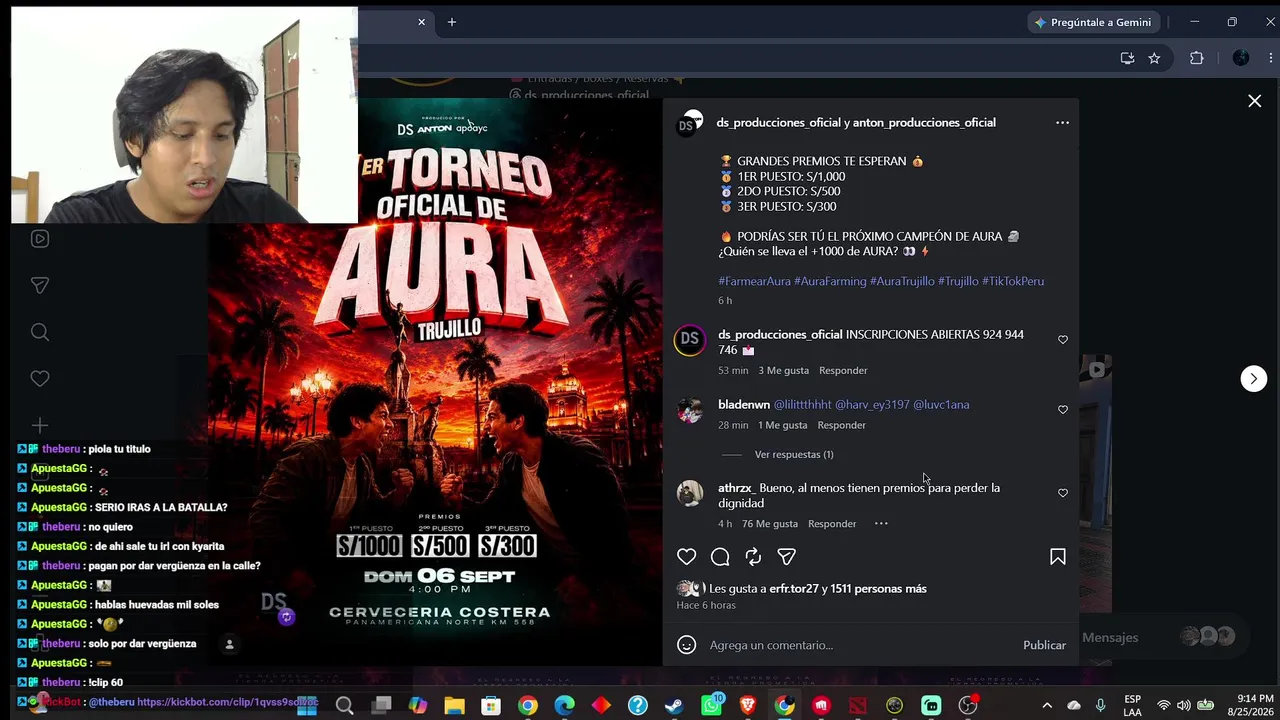Open the Chrome three-dot menu
Screen dimensions: 1280x720
pos(1272,58)
